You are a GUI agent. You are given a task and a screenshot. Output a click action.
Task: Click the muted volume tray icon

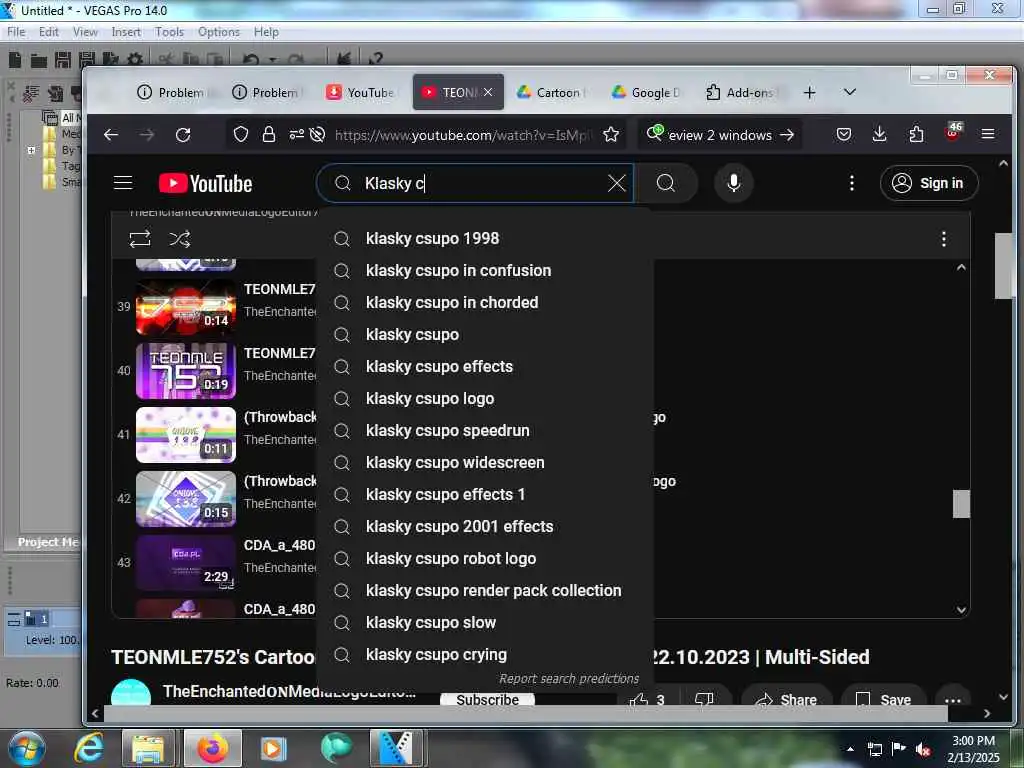click(x=923, y=749)
